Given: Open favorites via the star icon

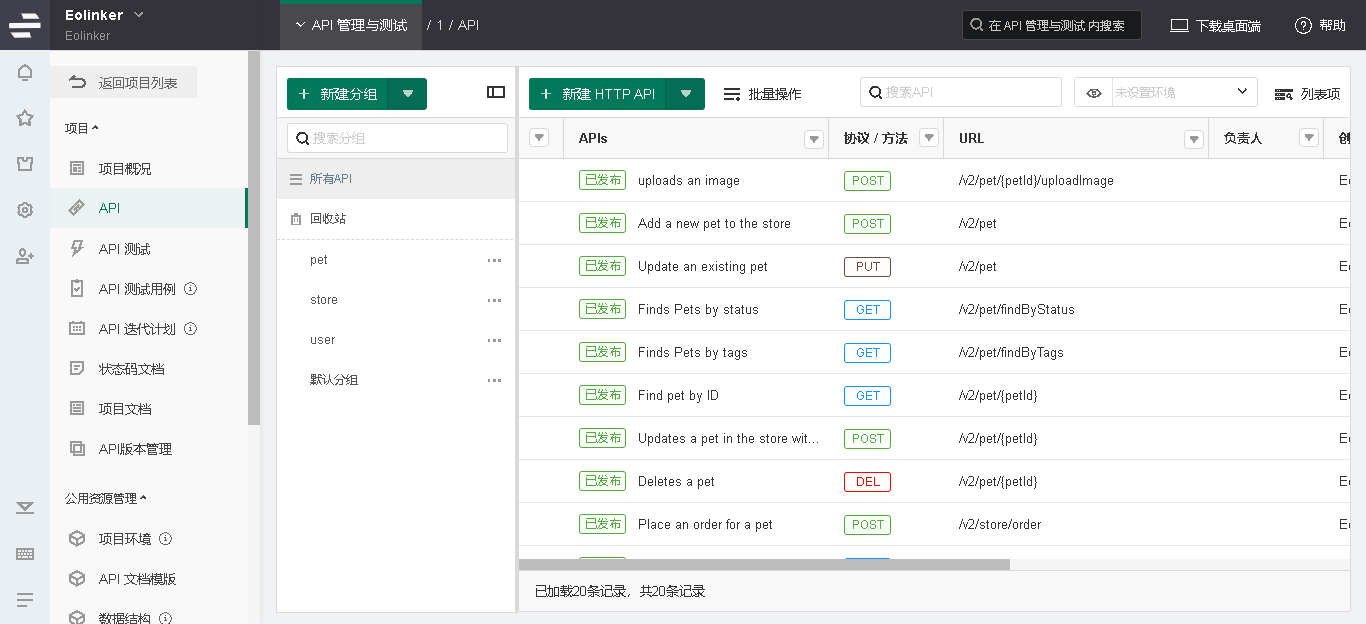Looking at the screenshot, I should coord(25,118).
